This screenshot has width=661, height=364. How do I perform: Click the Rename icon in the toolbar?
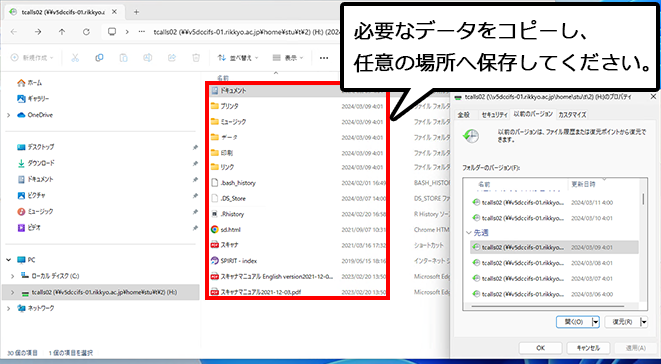point(148,58)
